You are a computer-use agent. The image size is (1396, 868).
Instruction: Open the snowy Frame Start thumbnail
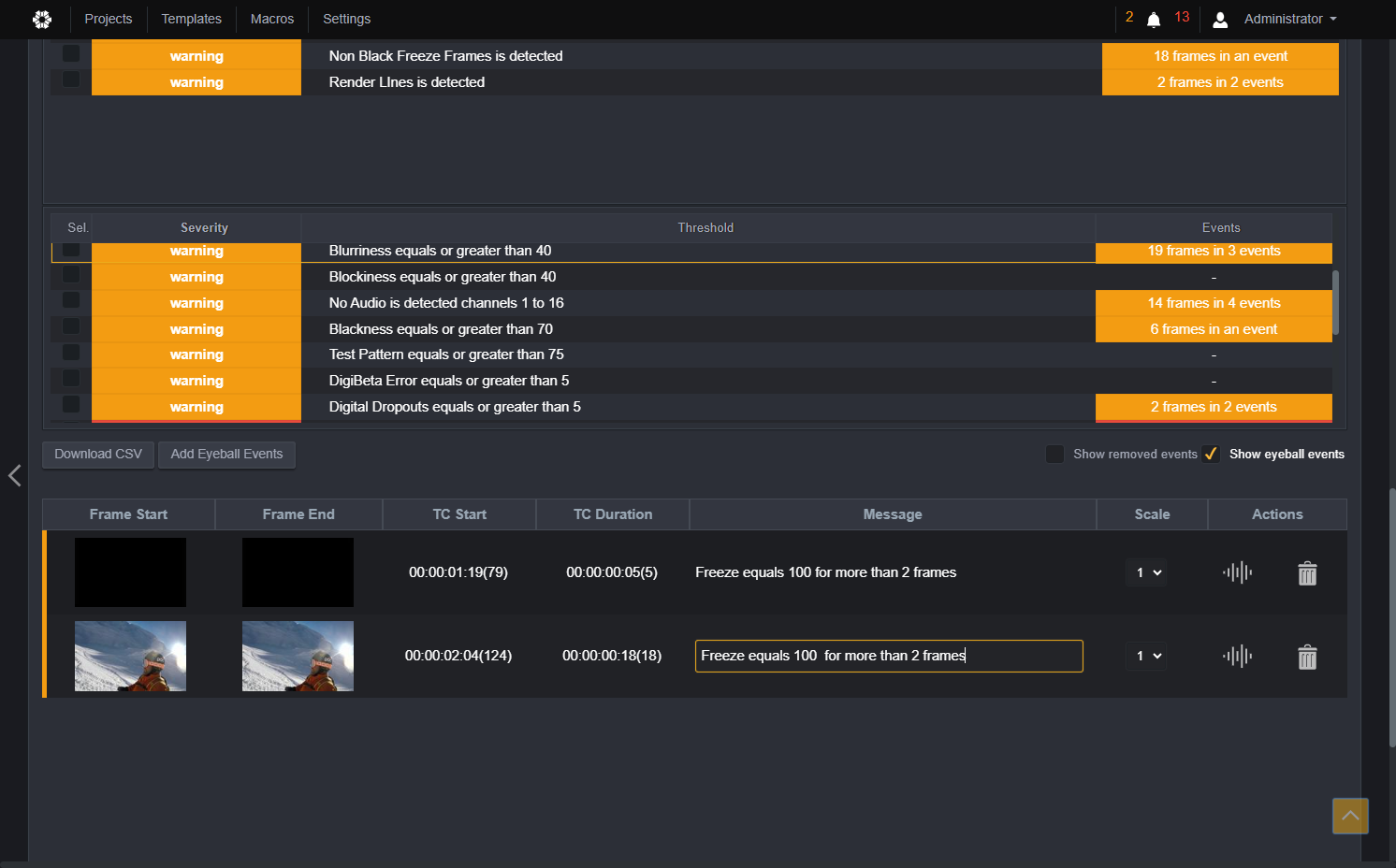(x=130, y=656)
